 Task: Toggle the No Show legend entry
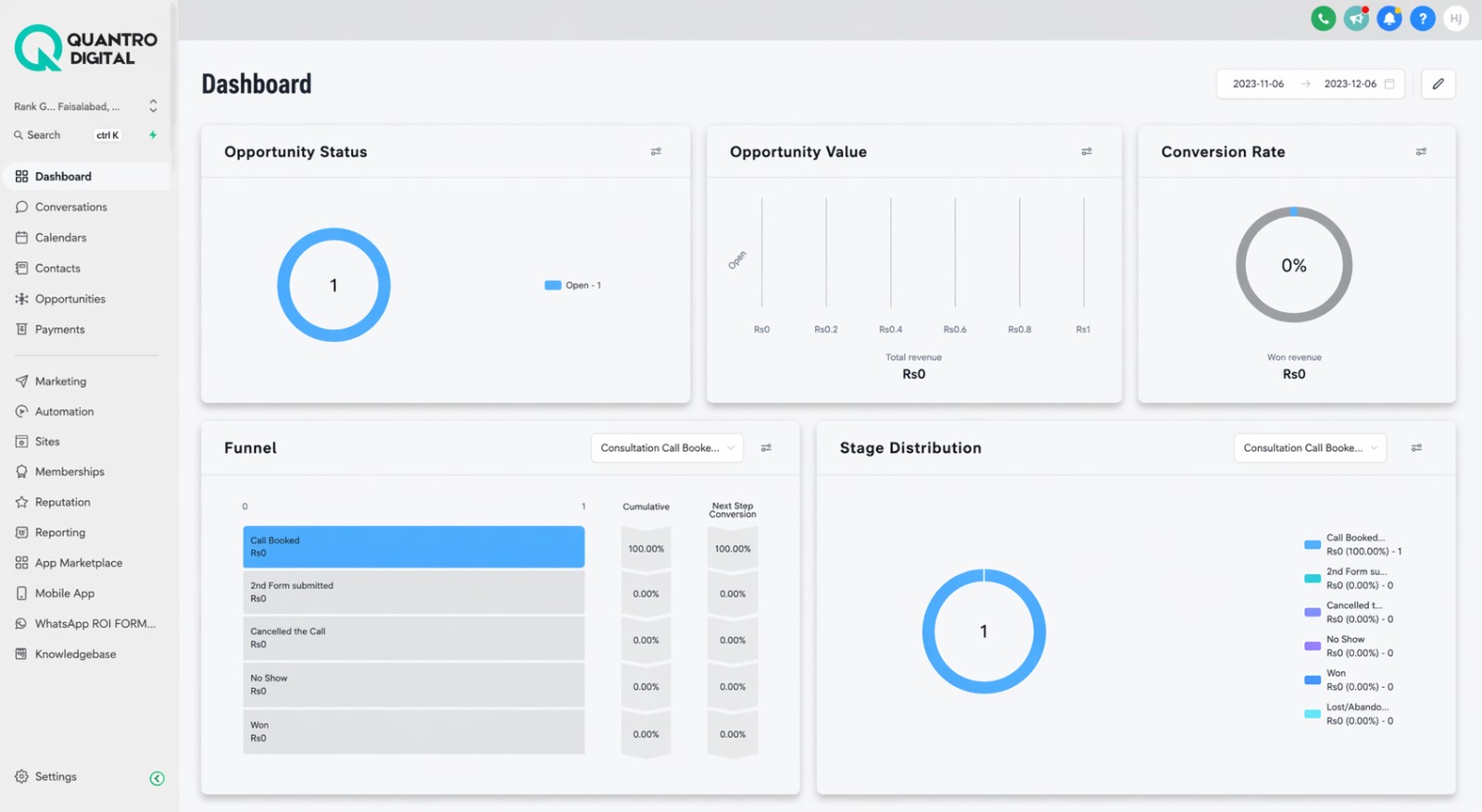pyautogui.click(x=1349, y=646)
